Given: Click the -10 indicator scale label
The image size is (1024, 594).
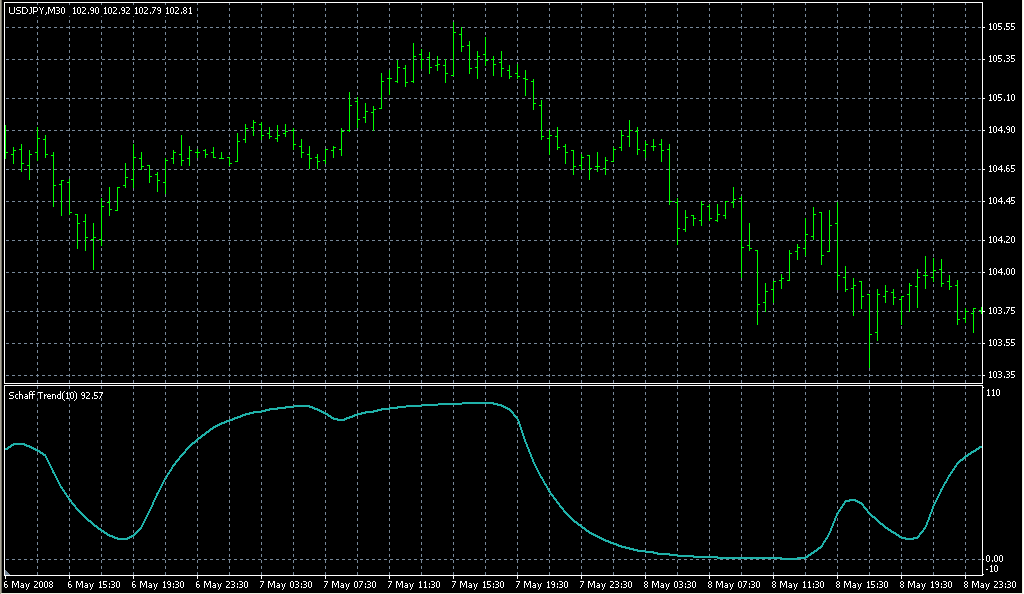Looking at the screenshot, I should (x=995, y=568).
